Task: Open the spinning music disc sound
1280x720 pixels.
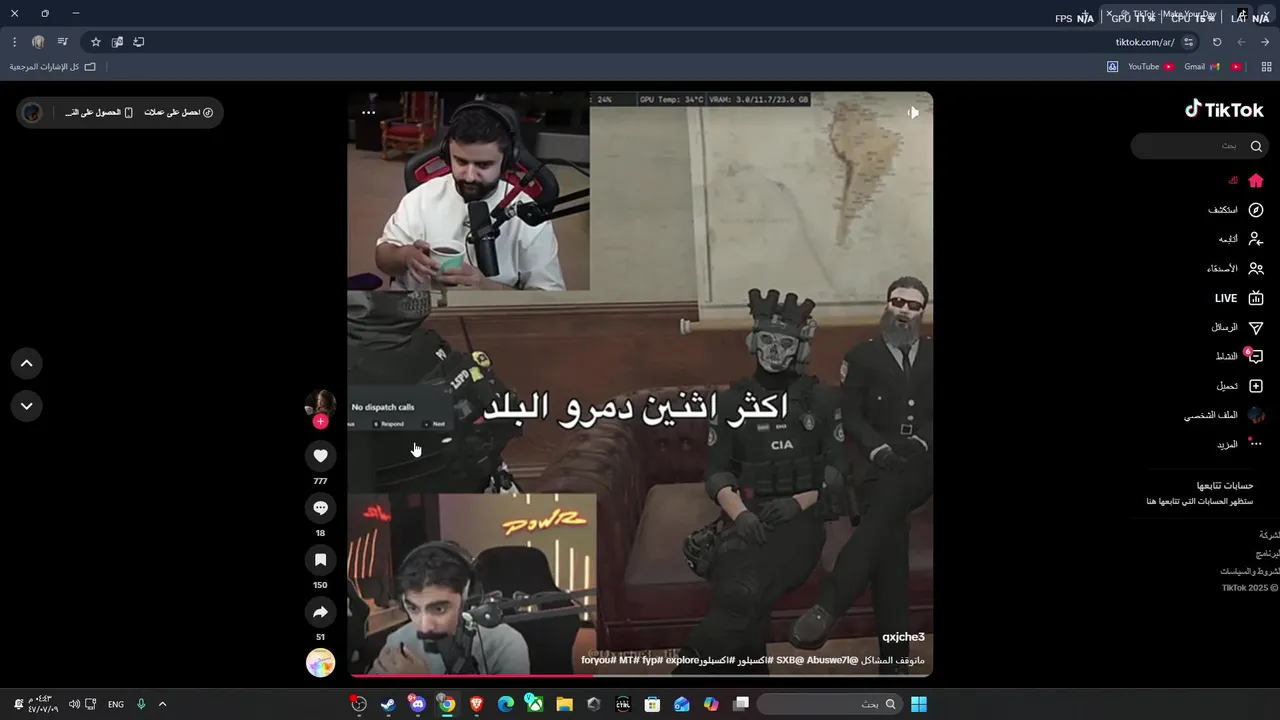Action: 320,663
